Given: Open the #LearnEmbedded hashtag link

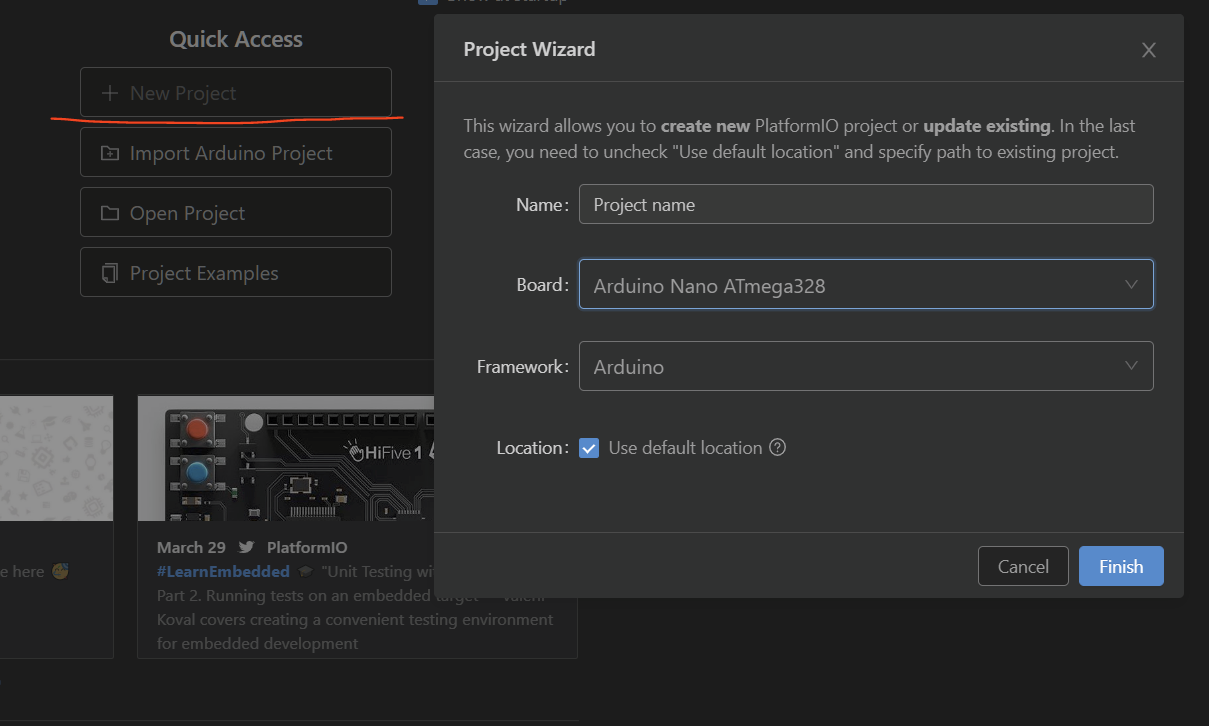Looking at the screenshot, I should click(223, 572).
